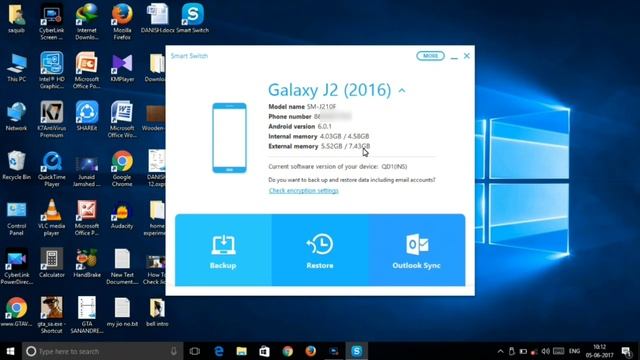This screenshot has width=640, height=360.
Task: Start Outlook Sync
Action: click(x=416, y=250)
